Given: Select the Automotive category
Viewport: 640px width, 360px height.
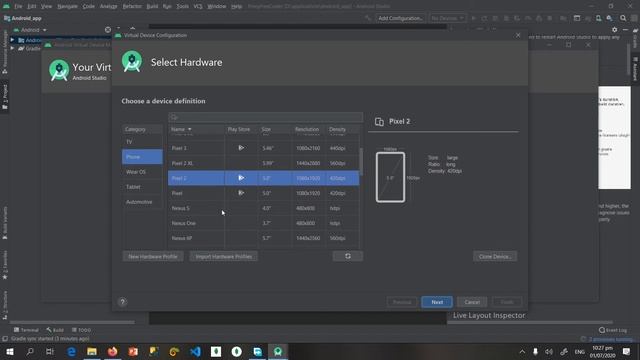Looking at the screenshot, I should (x=142, y=202).
